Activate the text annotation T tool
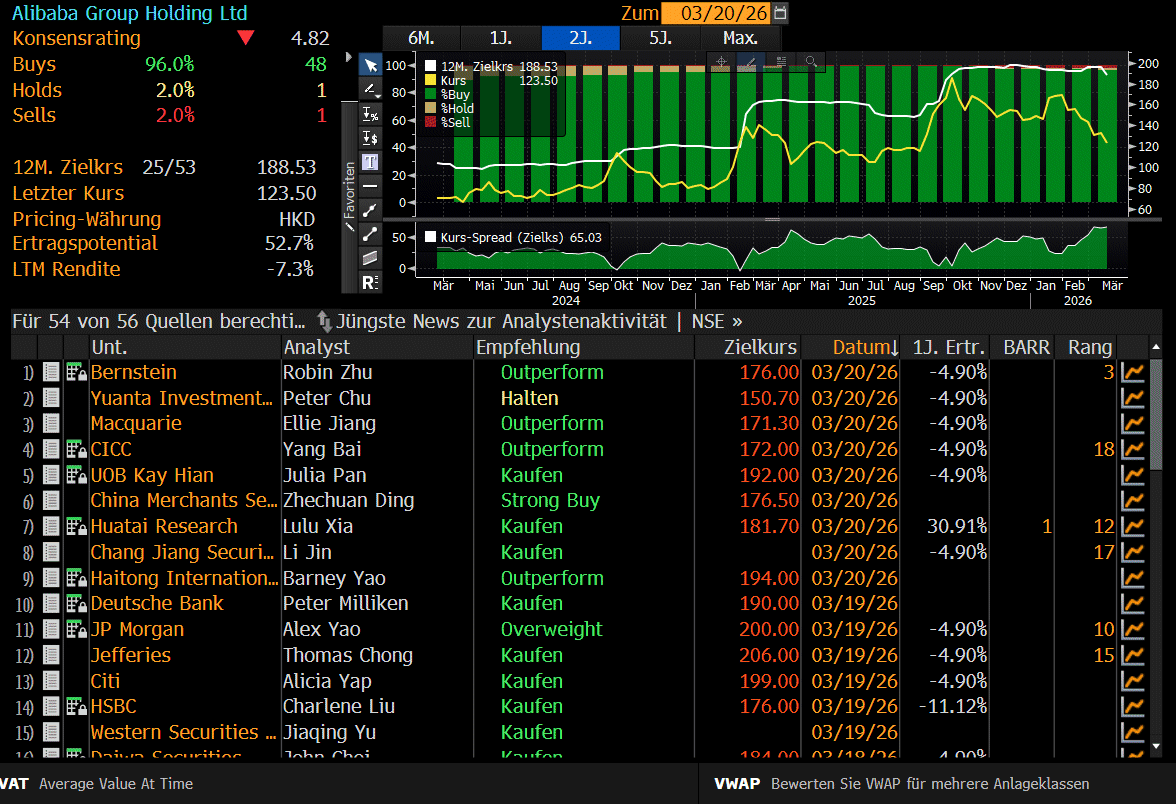 point(370,161)
